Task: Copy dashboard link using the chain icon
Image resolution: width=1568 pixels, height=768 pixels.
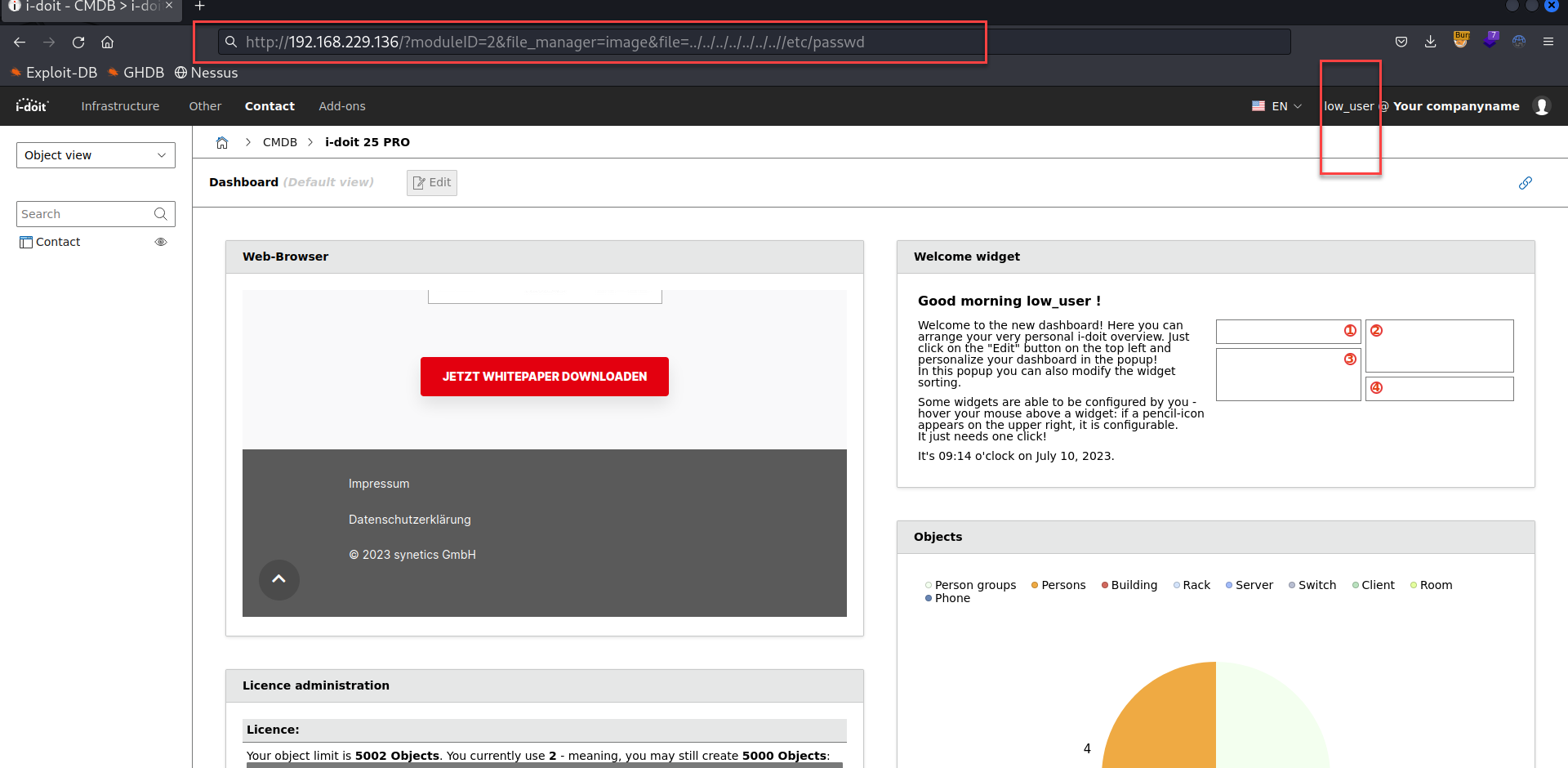Action: [x=1526, y=183]
